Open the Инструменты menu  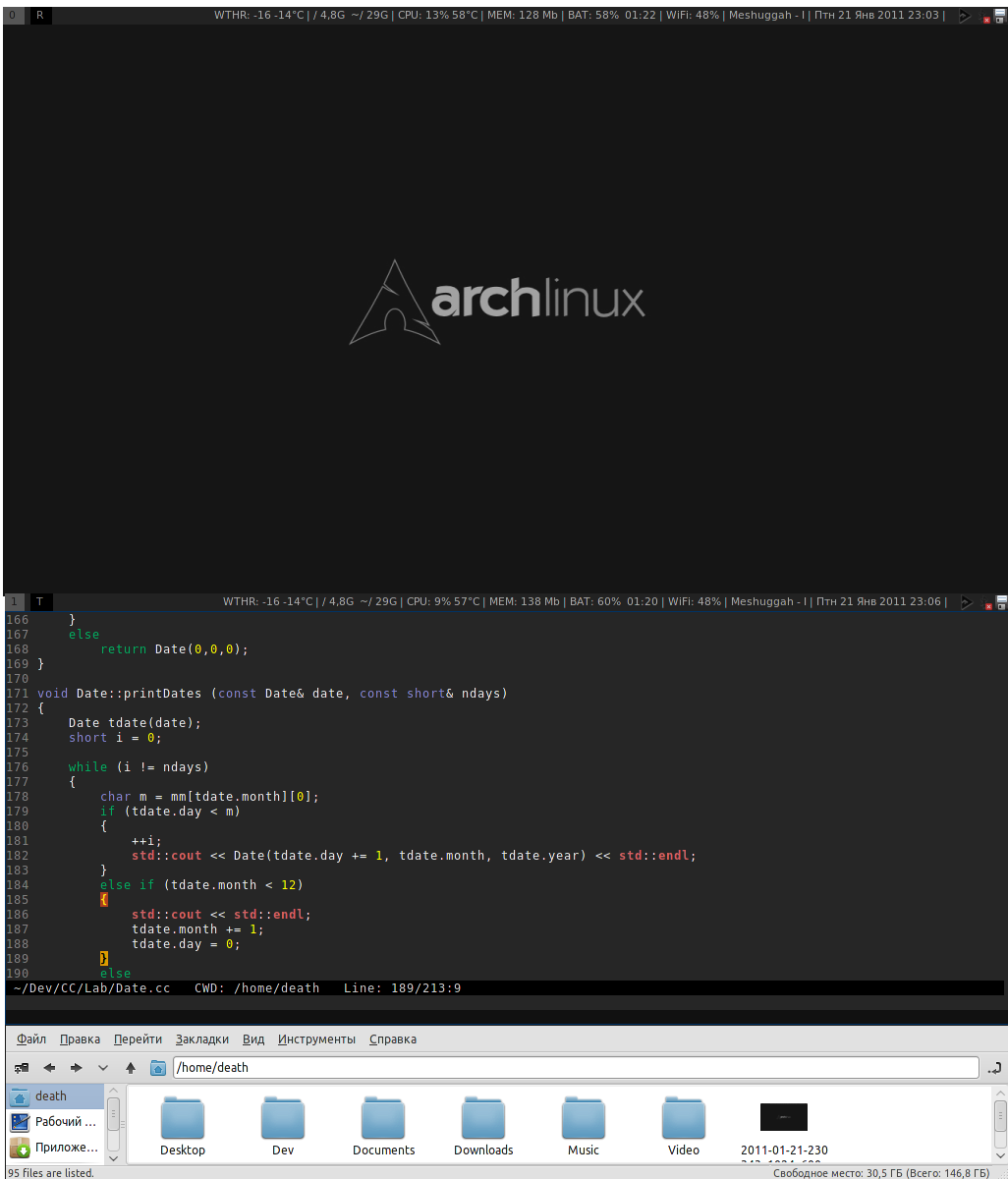(x=316, y=1039)
